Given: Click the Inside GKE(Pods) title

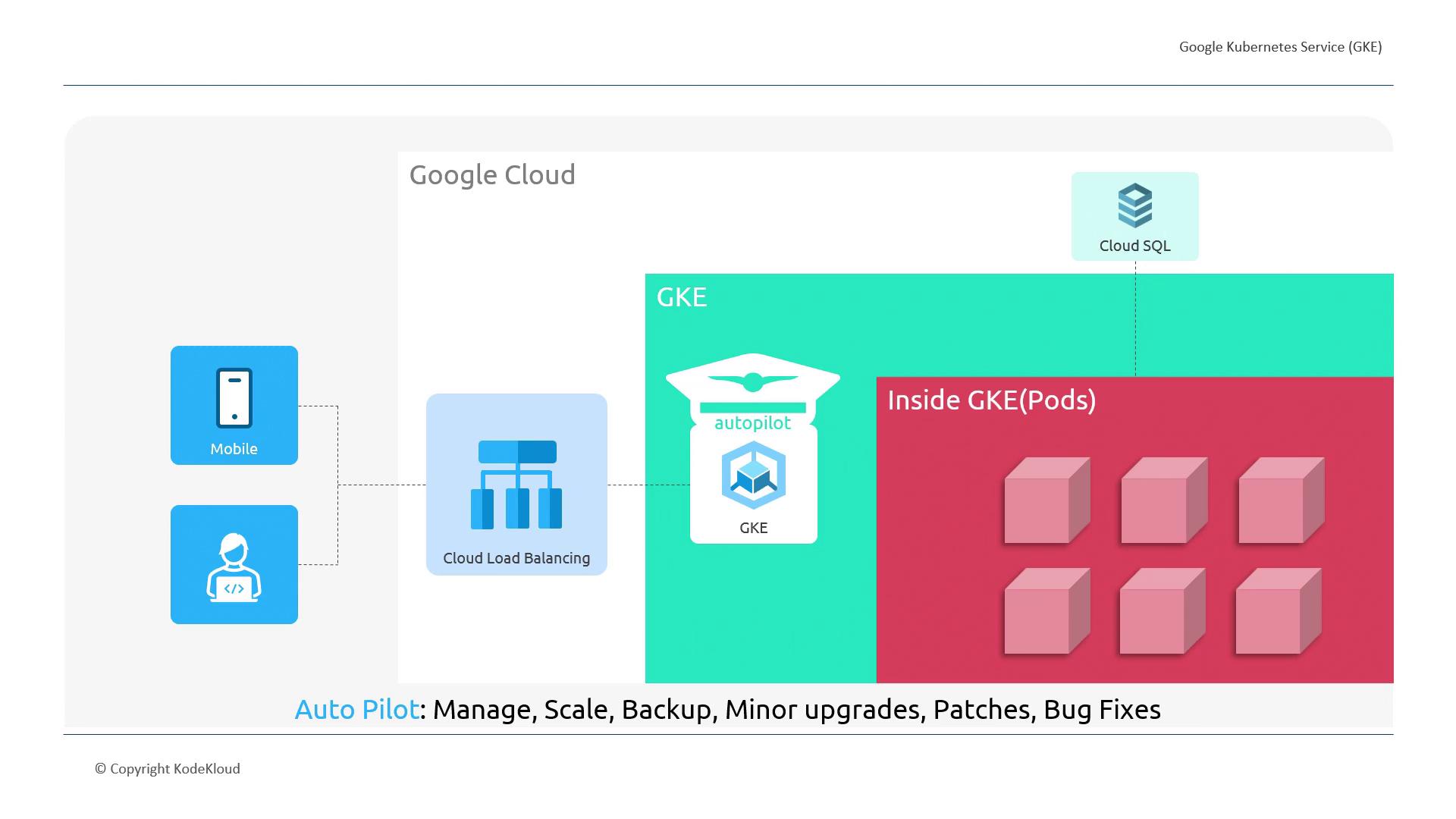Looking at the screenshot, I should [x=991, y=400].
